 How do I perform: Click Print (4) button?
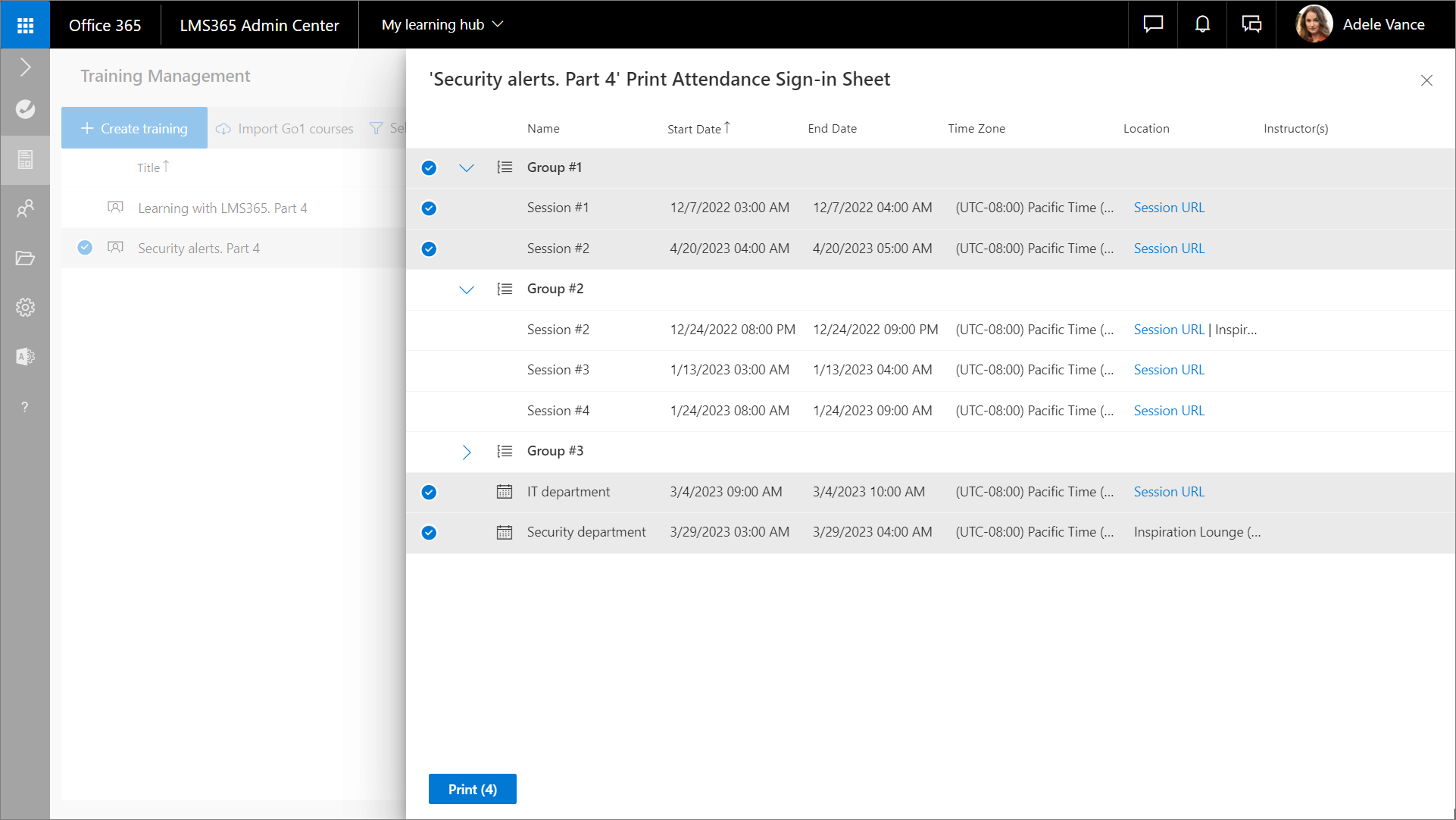pyautogui.click(x=472, y=789)
